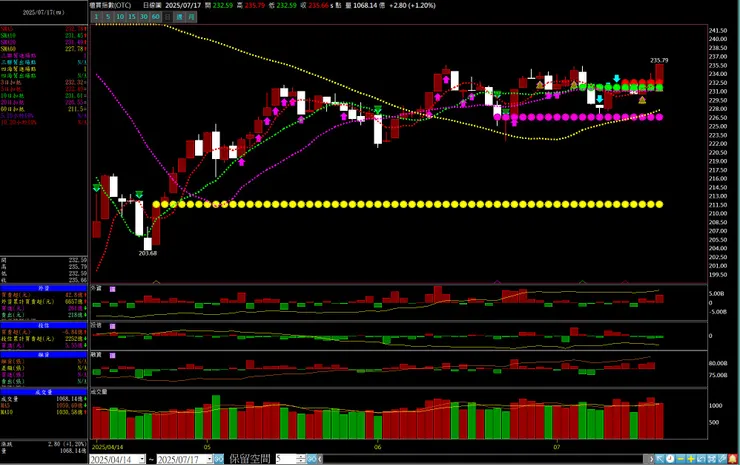The width and height of the screenshot is (740, 465).
Task: Click the 241.50 label on price axis
Action: (718, 30)
